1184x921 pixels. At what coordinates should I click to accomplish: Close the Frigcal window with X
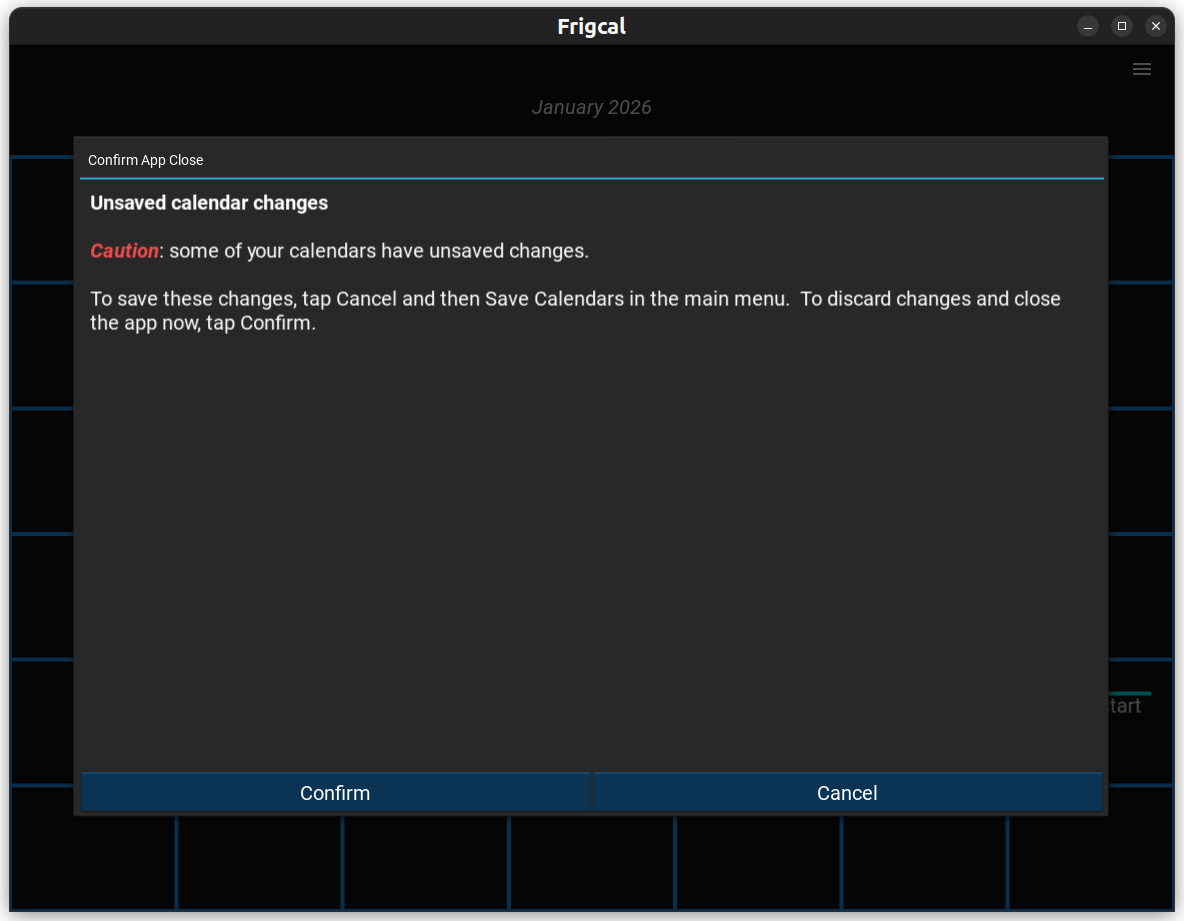click(1156, 26)
